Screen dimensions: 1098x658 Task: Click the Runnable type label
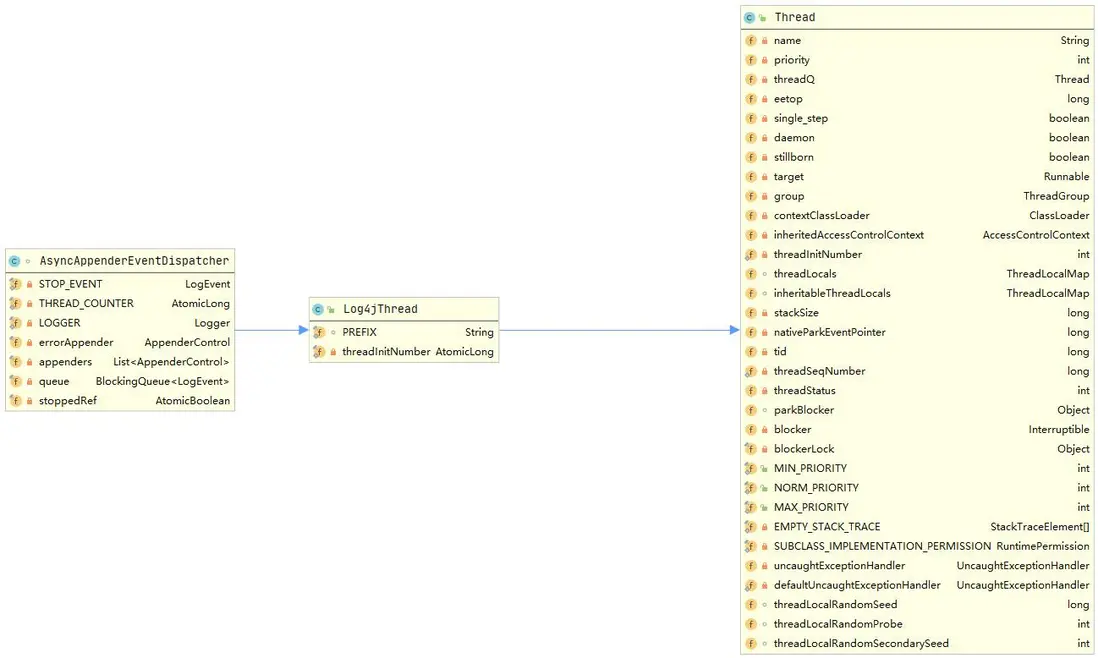[x=1066, y=177]
